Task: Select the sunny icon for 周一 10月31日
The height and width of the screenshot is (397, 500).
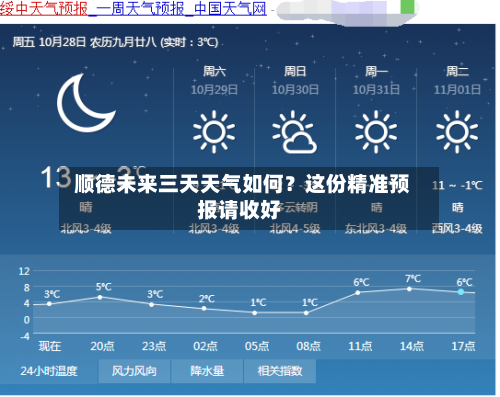Action: pyautogui.click(x=376, y=132)
